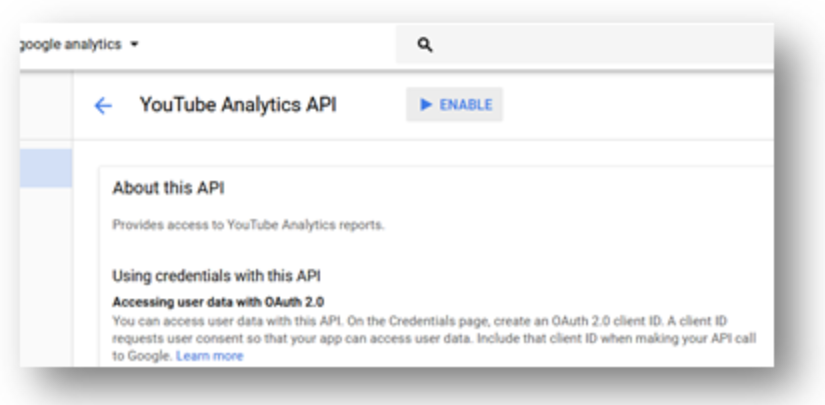Click the About this API heading
825x405 pixels.
[168, 188]
